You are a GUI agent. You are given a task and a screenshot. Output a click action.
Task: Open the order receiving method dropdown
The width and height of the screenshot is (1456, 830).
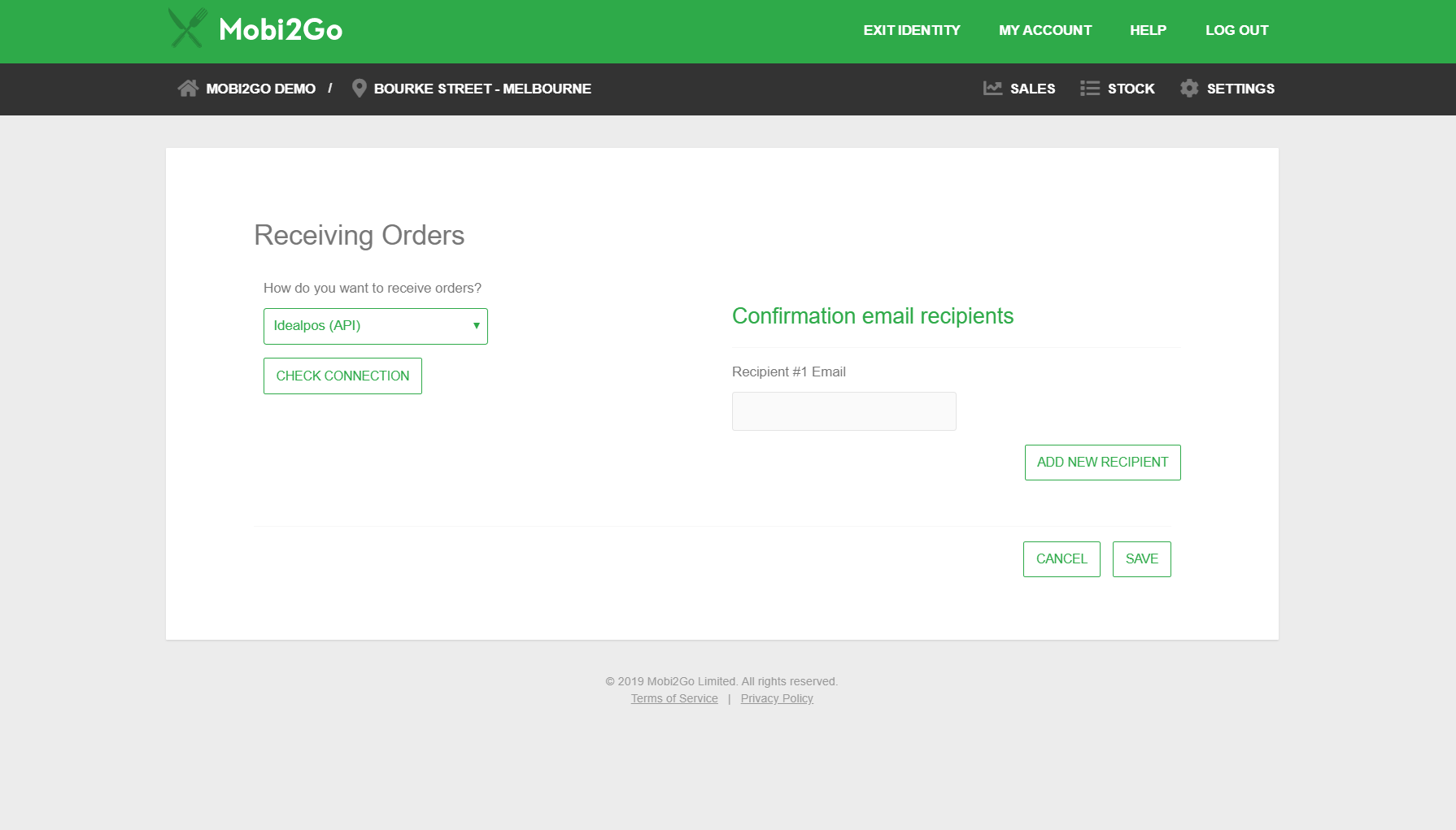coord(375,326)
